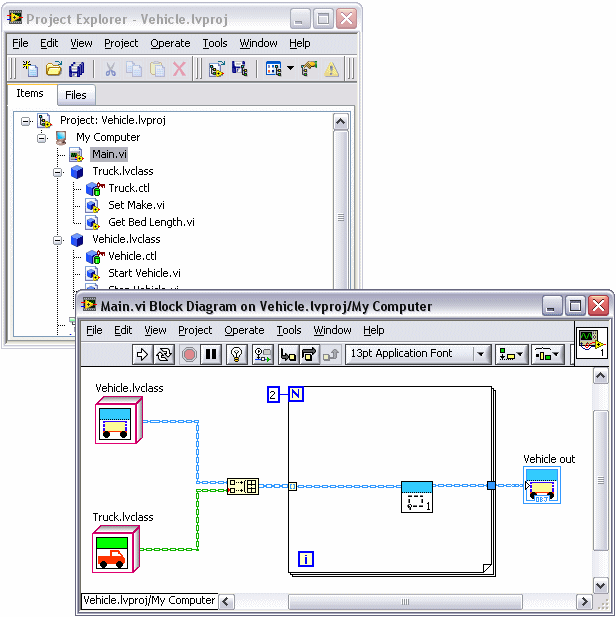
Task: Click horizontal scrollbar thumb in Main.vi
Action: (x=405, y=602)
